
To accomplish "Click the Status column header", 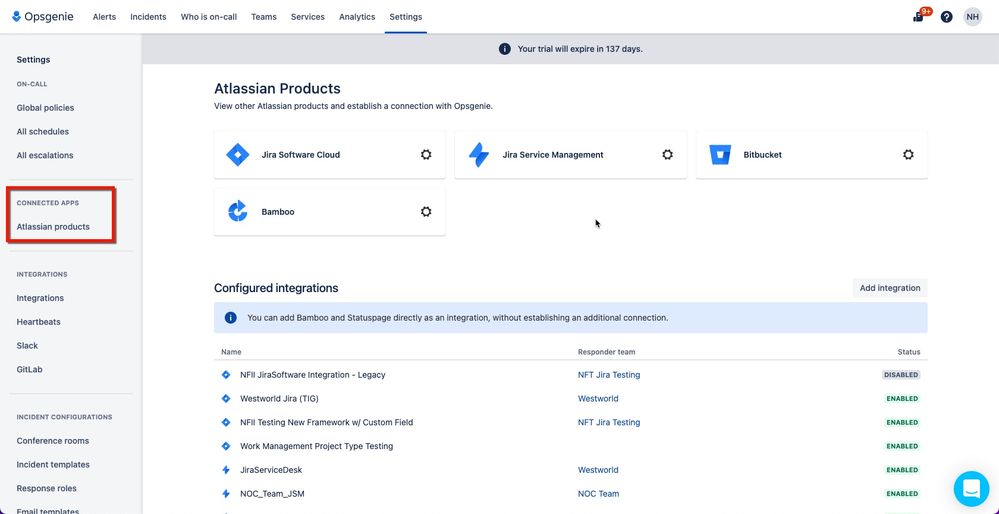I will (x=909, y=352).
